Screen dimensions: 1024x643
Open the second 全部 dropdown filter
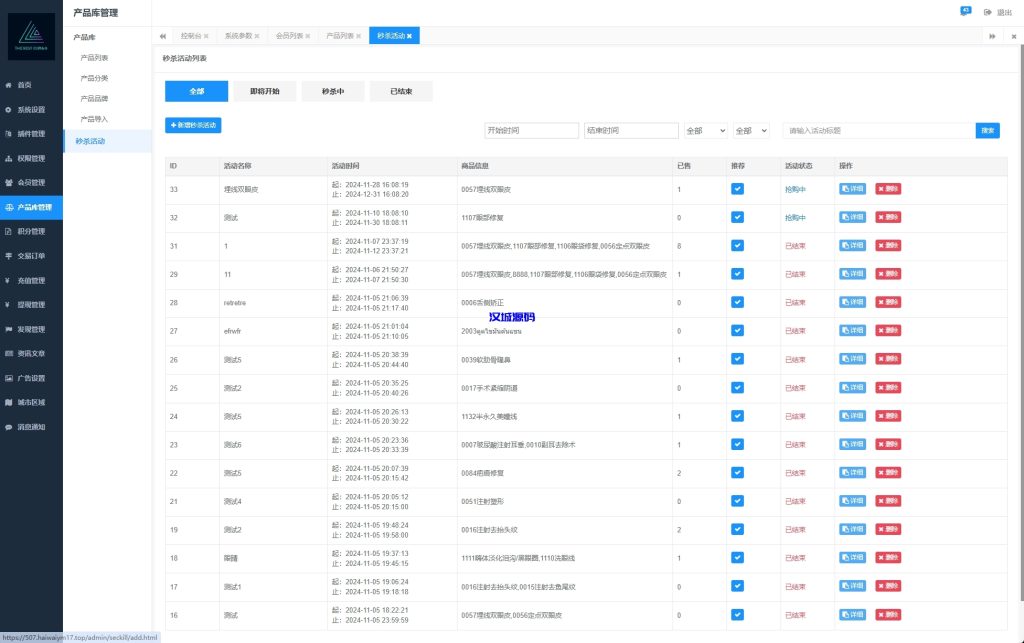coord(750,131)
